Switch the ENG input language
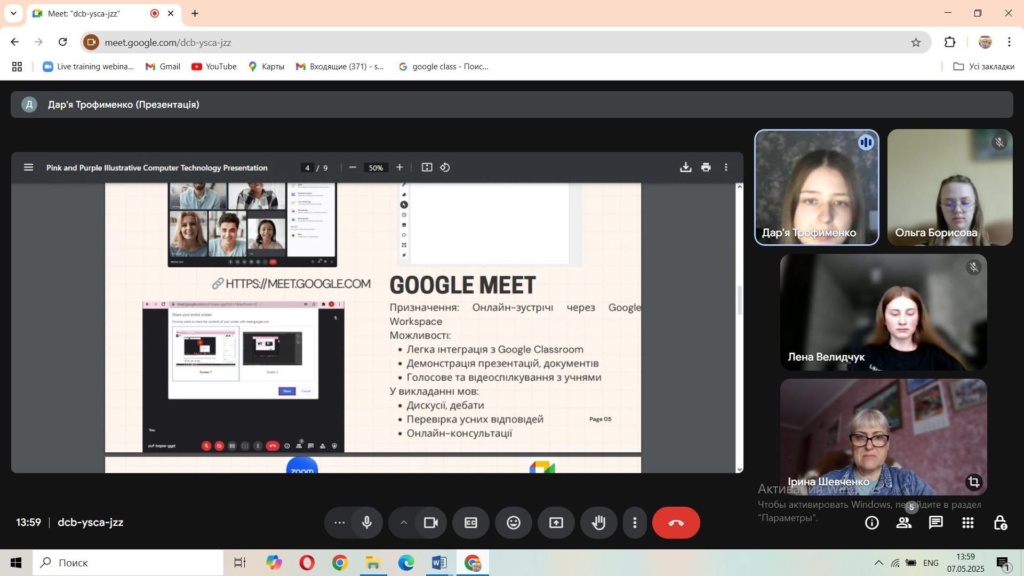The image size is (1024, 576). point(931,563)
